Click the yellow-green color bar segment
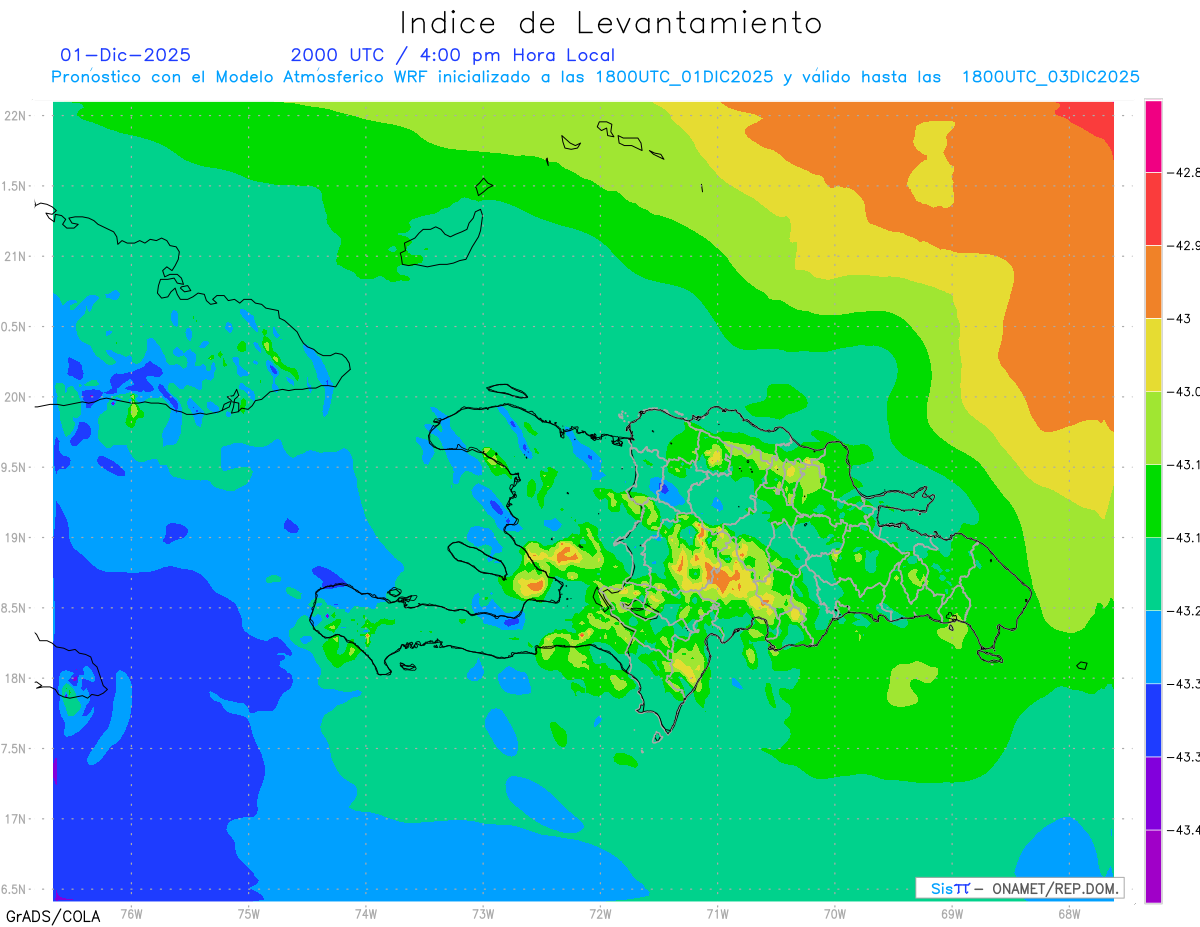 coord(1153,428)
